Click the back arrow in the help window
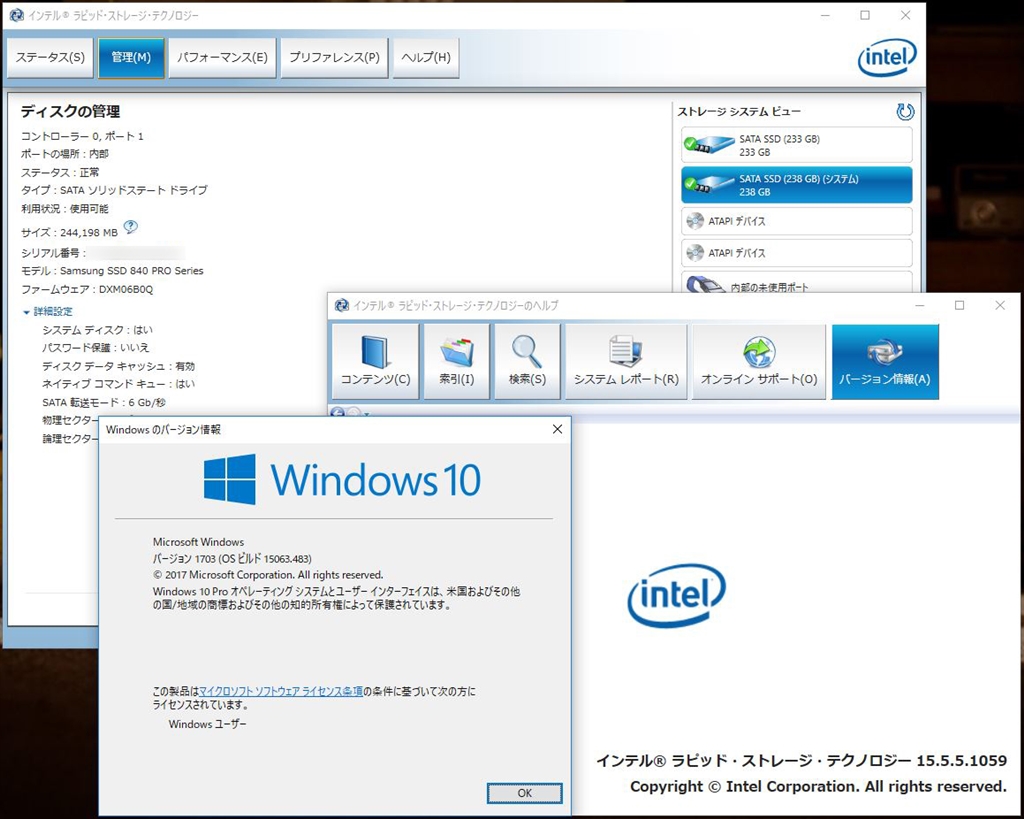The image size is (1024, 819). click(x=338, y=413)
